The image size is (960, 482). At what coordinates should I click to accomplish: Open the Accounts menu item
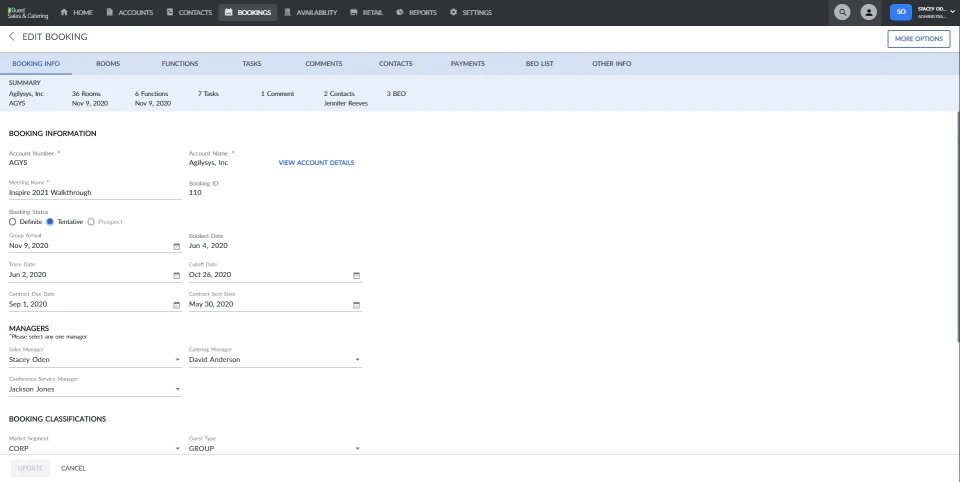point(130,12)
